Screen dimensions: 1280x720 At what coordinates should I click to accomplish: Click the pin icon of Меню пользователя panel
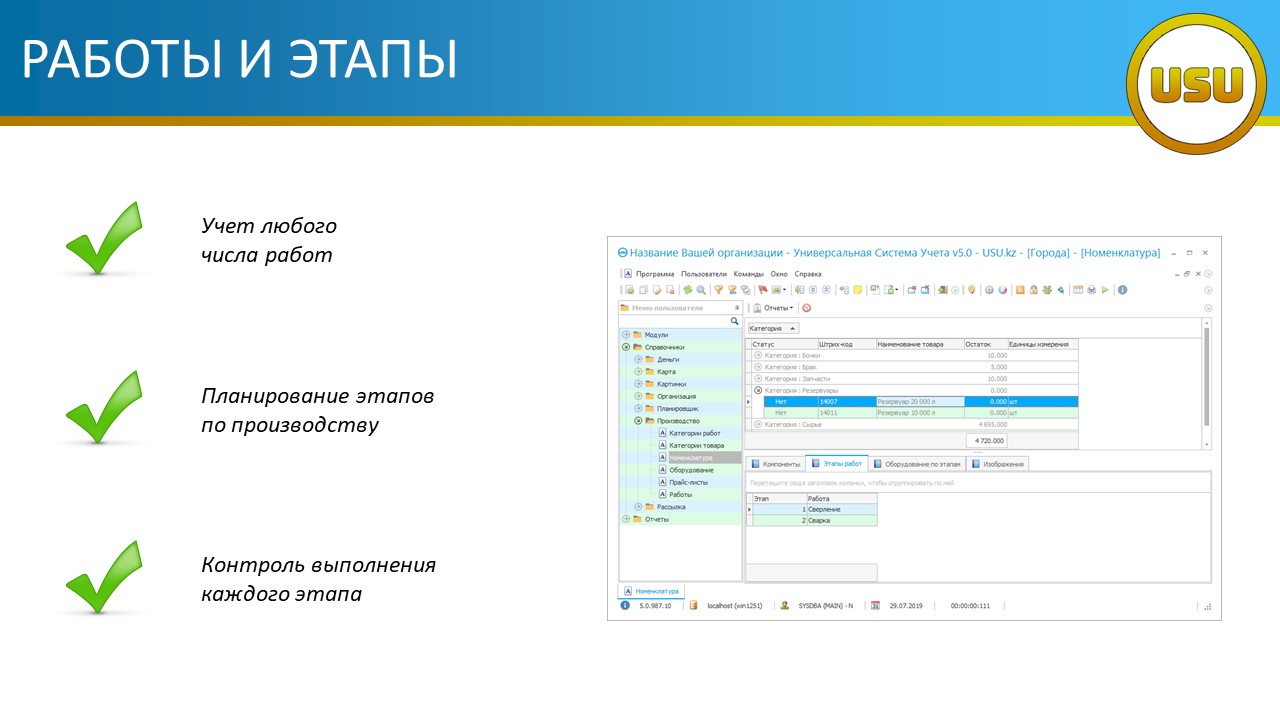pos(737,308)
